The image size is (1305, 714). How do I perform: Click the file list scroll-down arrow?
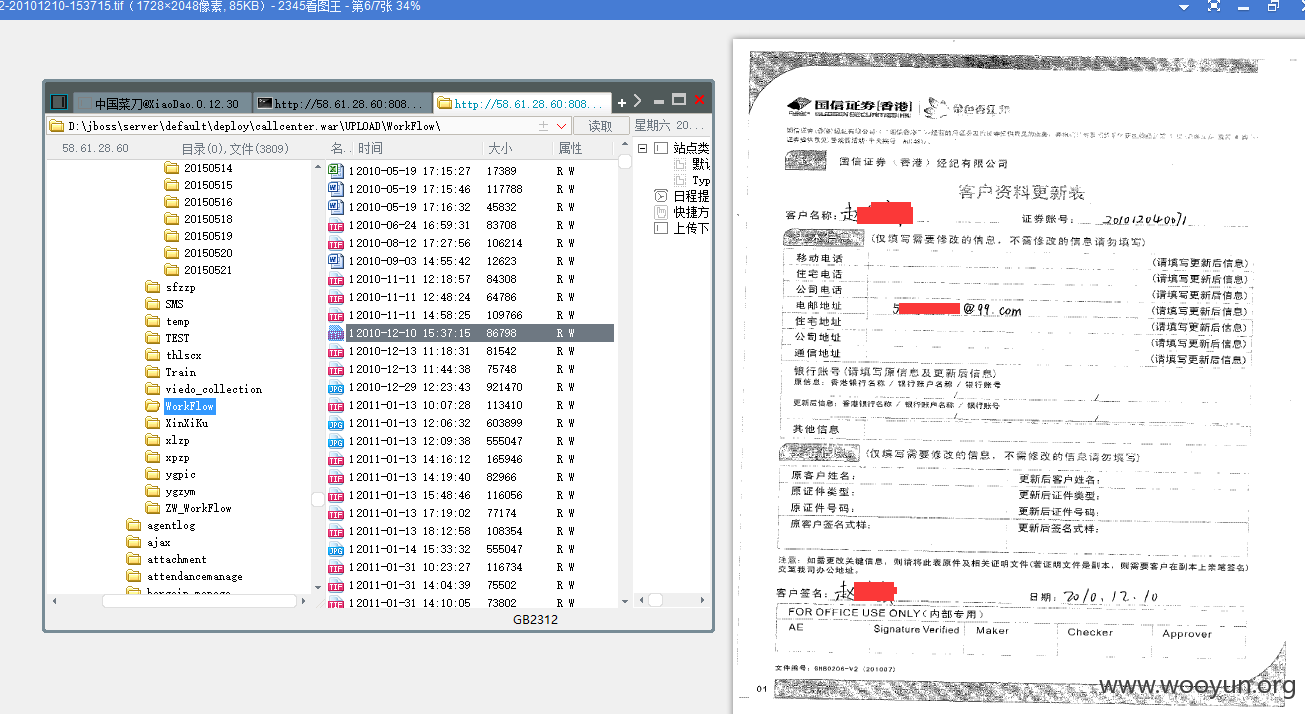tap(623, 601)
